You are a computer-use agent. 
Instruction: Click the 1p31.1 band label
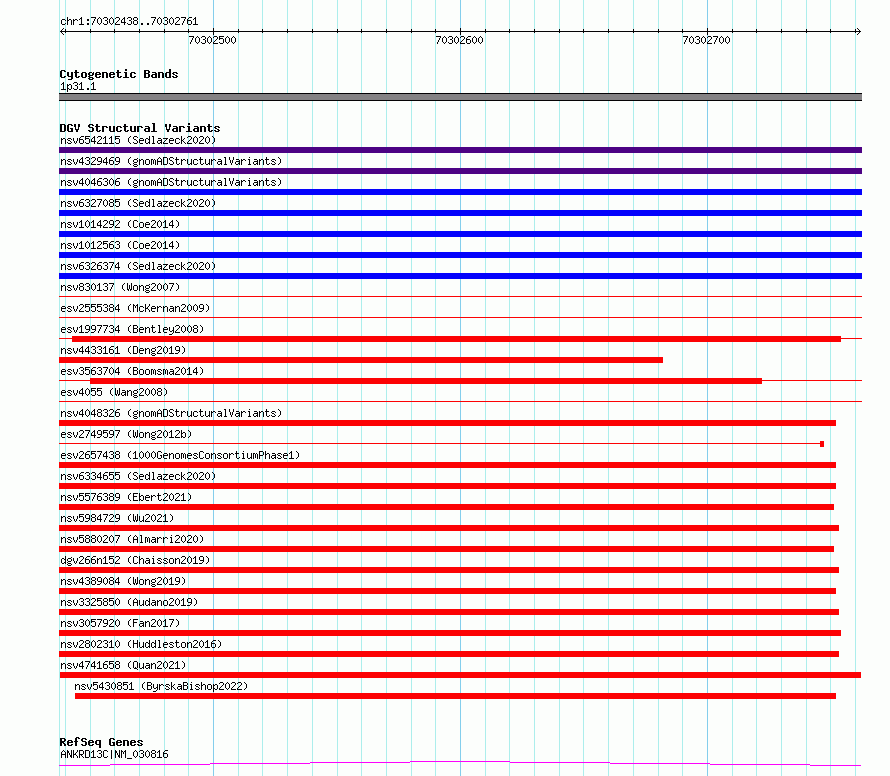point(78,86)
